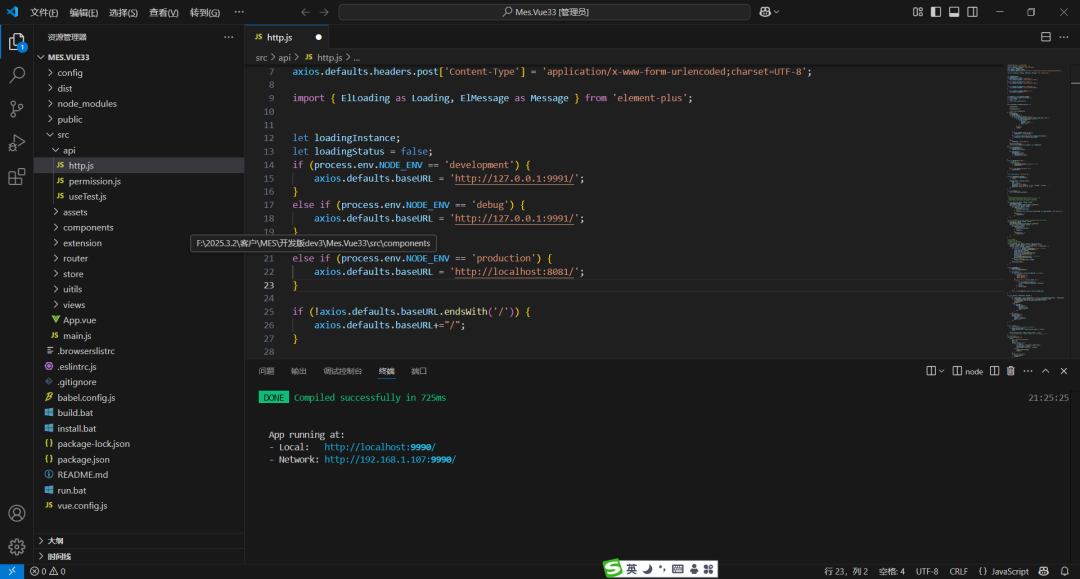The width and height of the screenshot is (1080, 579).
Task: Open the Manage gear settings icon
Action: click(x=17, y=546)
